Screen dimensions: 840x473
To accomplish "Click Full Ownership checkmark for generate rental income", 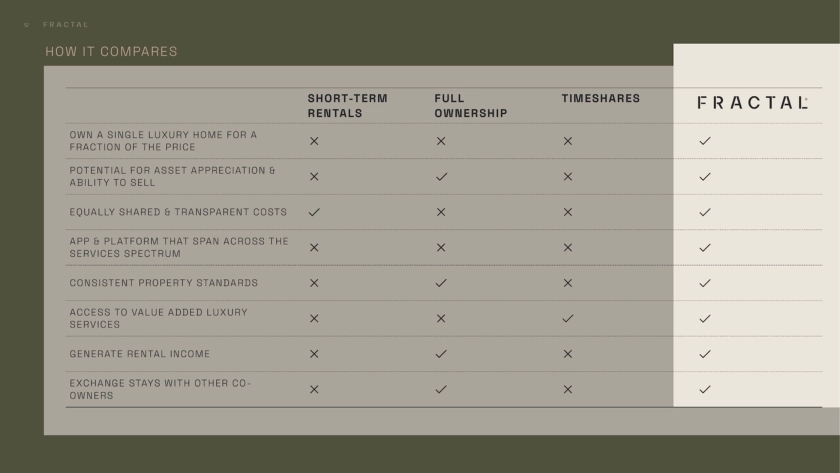I will (x=441, y=354).
